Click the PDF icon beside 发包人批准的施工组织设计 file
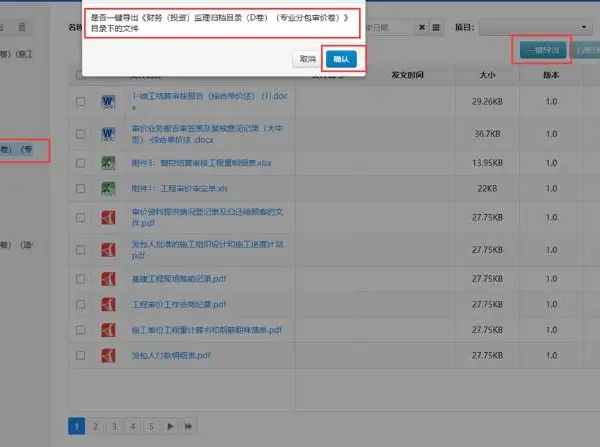Screen dimensions: 600x447 [108, 250]
